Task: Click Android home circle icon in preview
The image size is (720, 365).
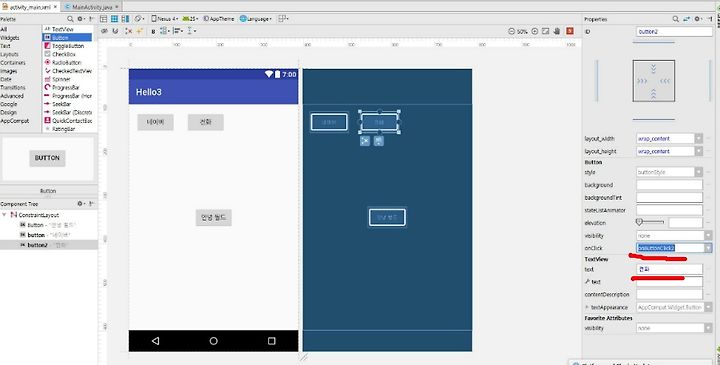Action: [x=214, y=341]
